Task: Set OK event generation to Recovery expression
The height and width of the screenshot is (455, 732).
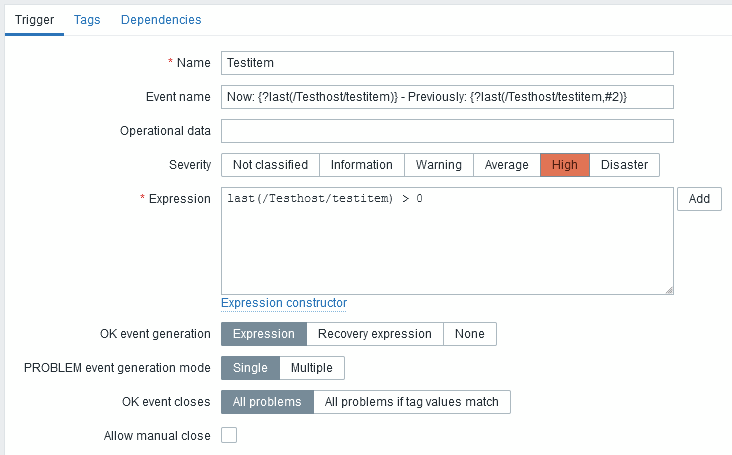Action: 374,334
